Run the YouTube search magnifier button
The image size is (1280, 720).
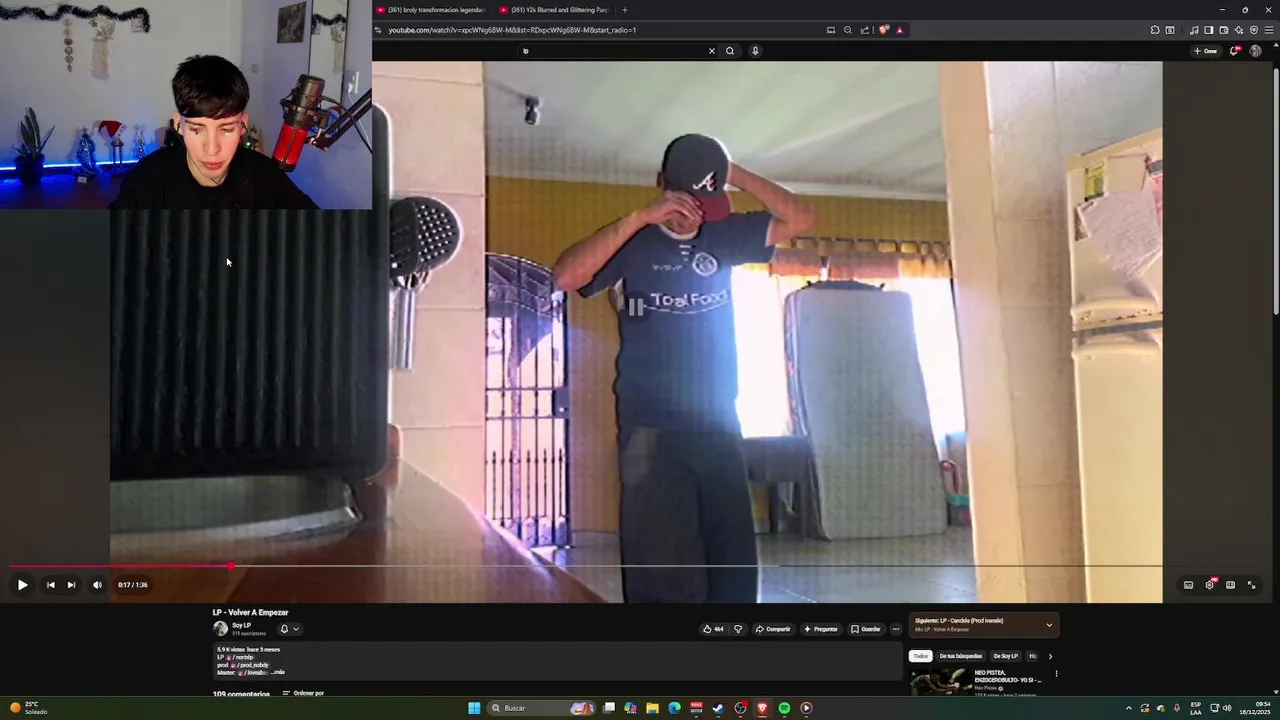(730, 51)
